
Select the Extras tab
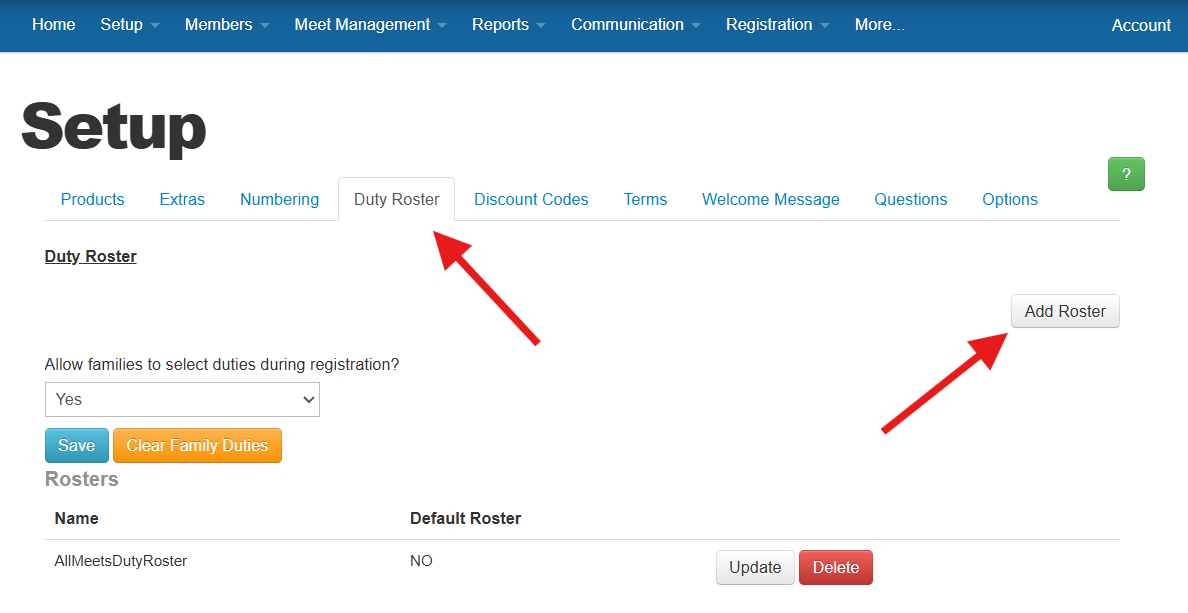[x=182, y=199]
